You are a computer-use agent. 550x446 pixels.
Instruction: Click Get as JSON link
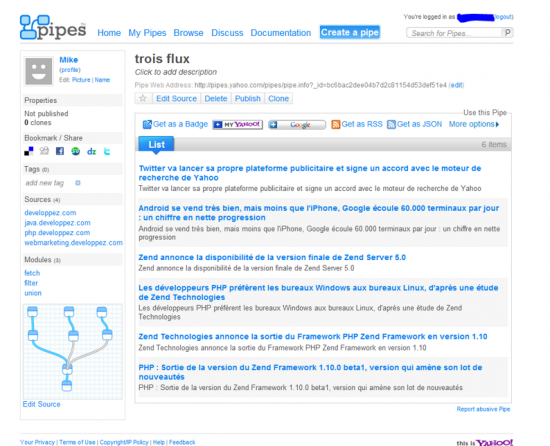click(420, 124)
